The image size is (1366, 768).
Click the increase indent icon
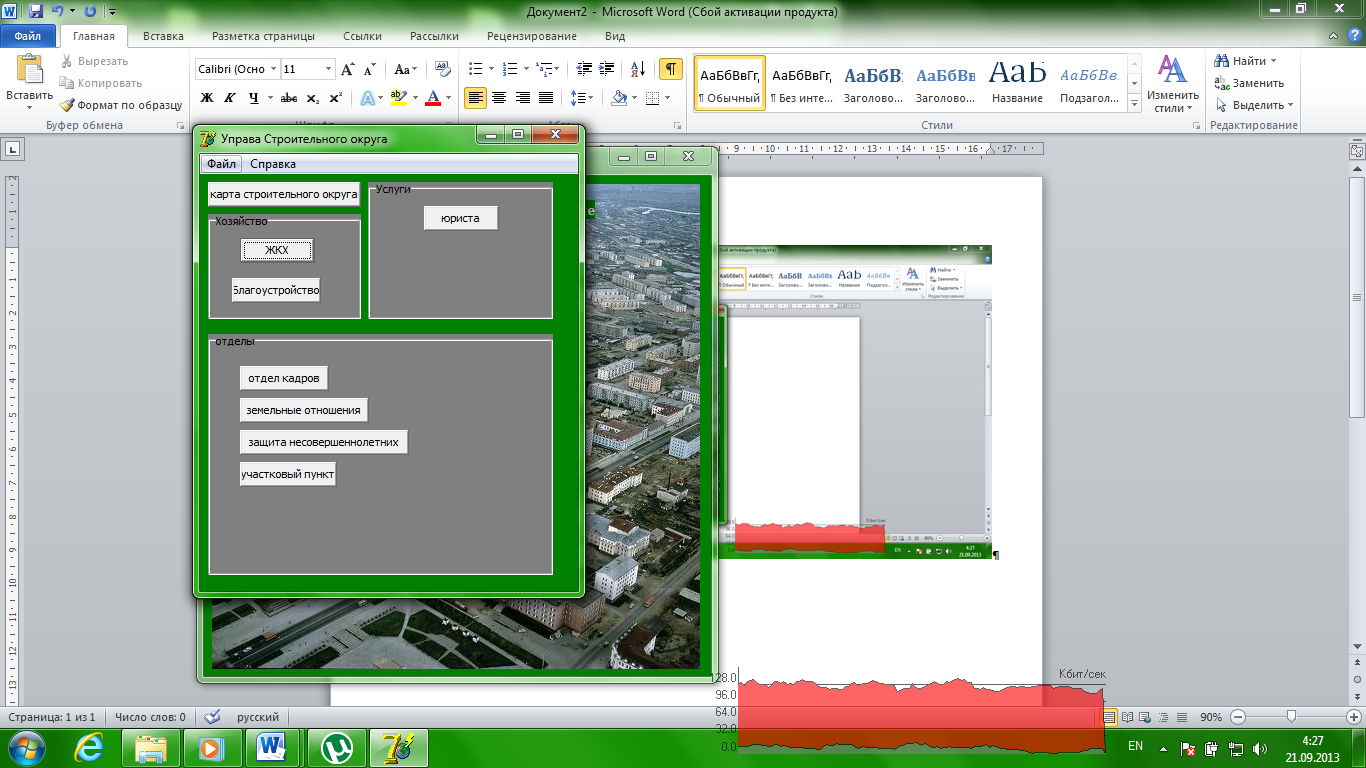(x=607, y=69)
